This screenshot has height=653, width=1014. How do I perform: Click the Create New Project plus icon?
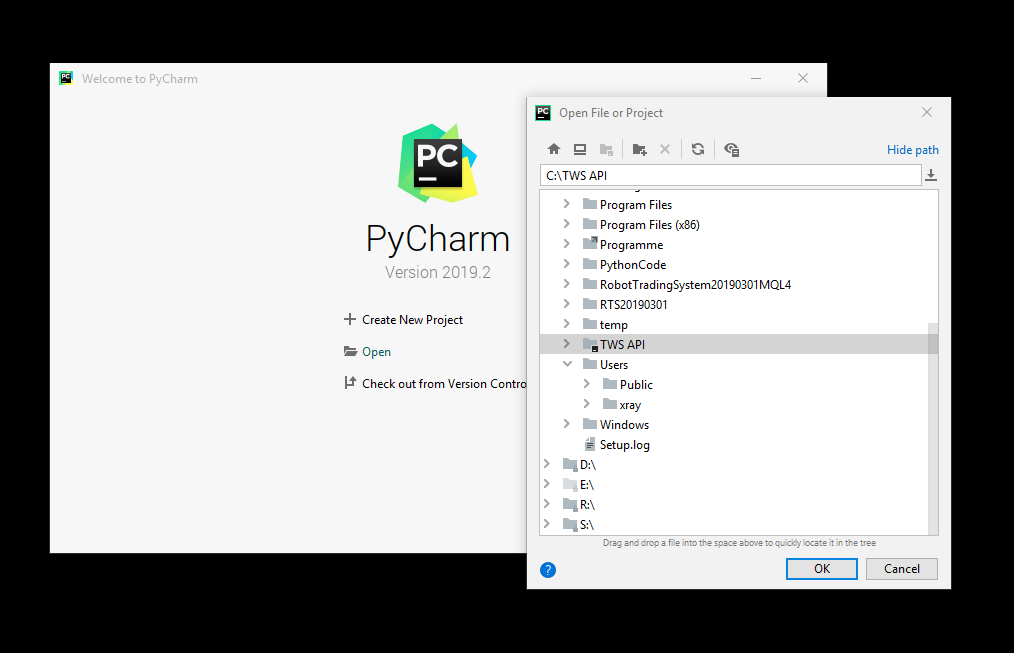point(350,319)
